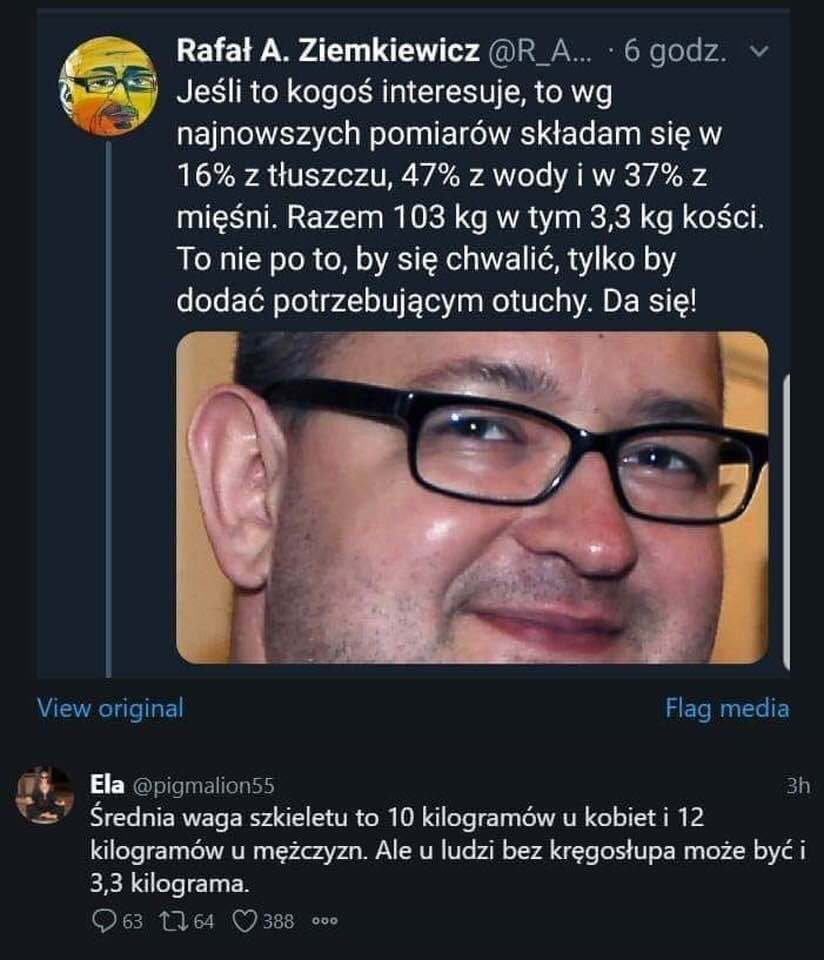The width and height of the screenshot is (824, 960).
Task: Click the 388 likes count
Action: click(x=279, y=921)
